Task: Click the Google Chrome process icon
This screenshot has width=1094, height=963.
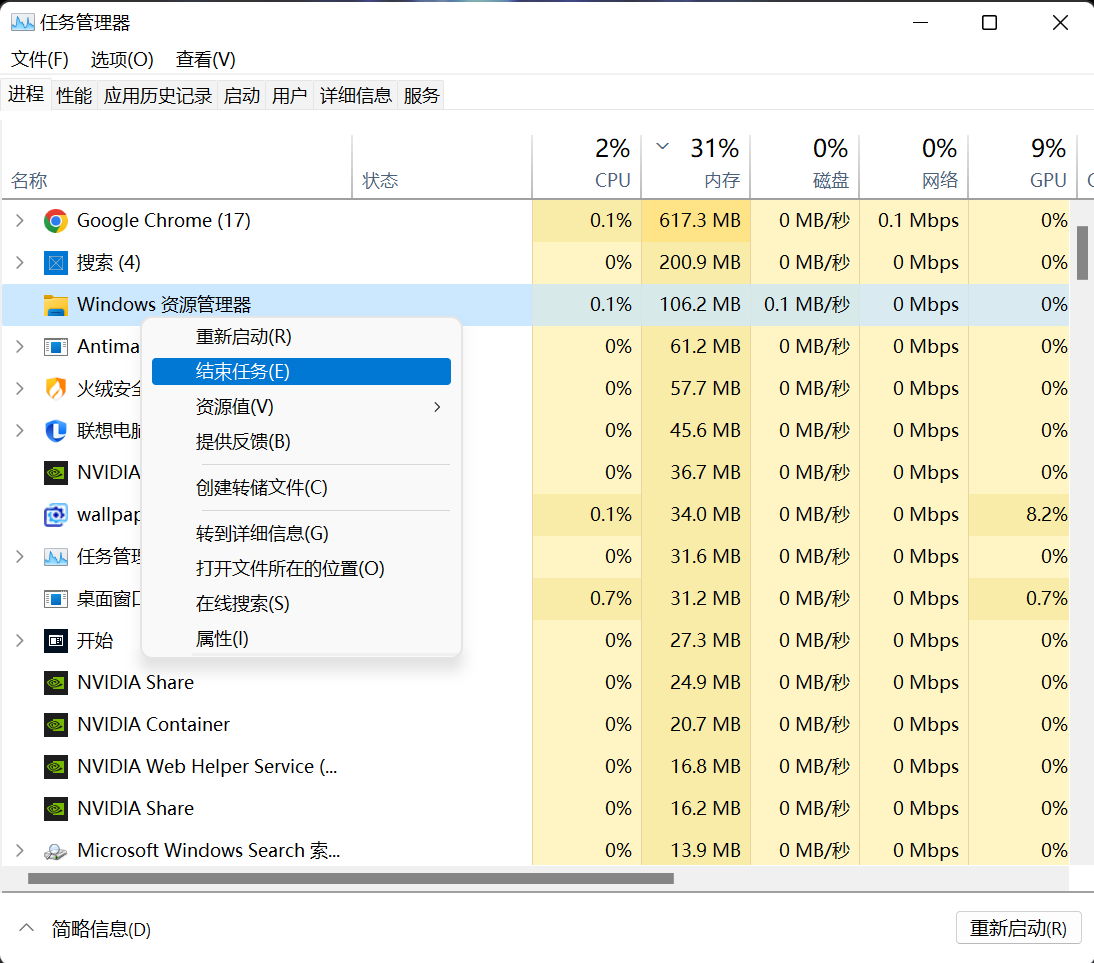Action: [x=56, y=220]
